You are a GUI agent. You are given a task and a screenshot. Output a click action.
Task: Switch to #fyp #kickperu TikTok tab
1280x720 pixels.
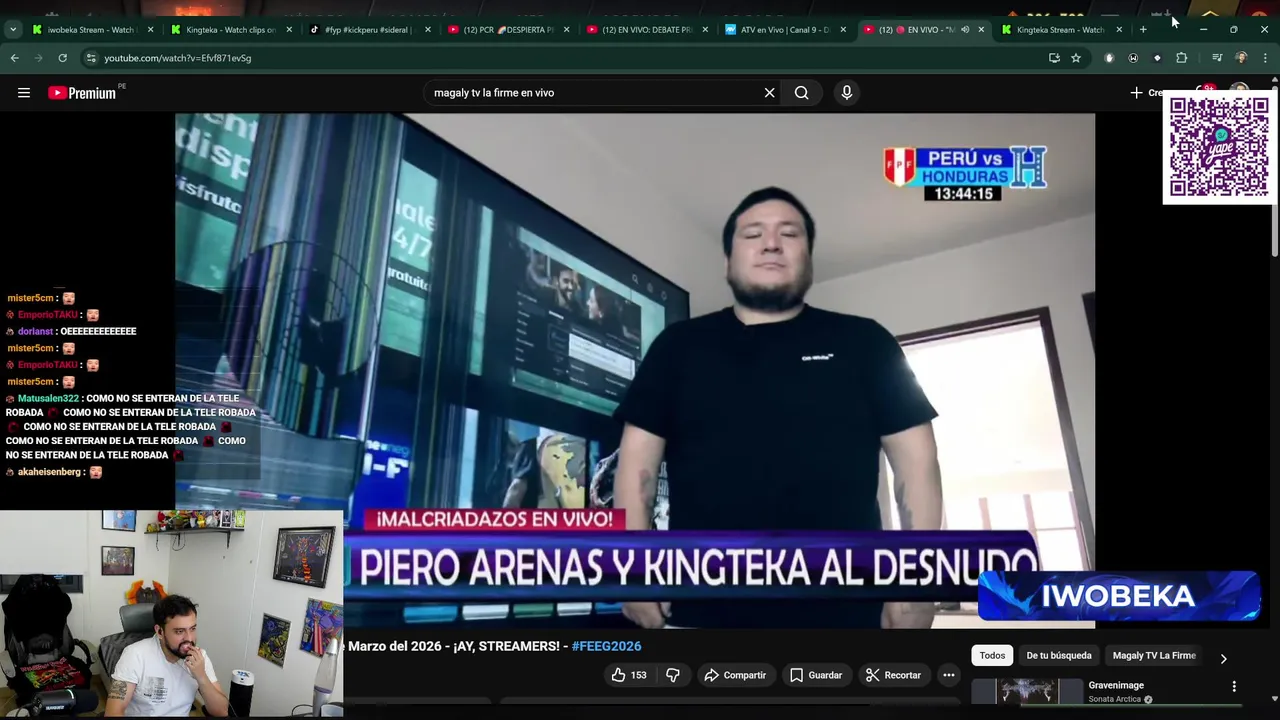point(367,29)
